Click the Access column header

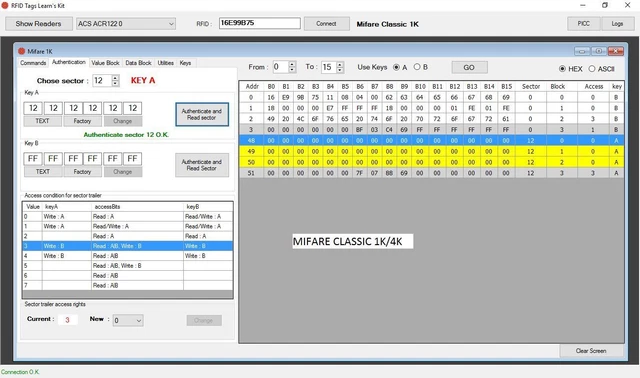pyautogui.click(x=593, y=87)
